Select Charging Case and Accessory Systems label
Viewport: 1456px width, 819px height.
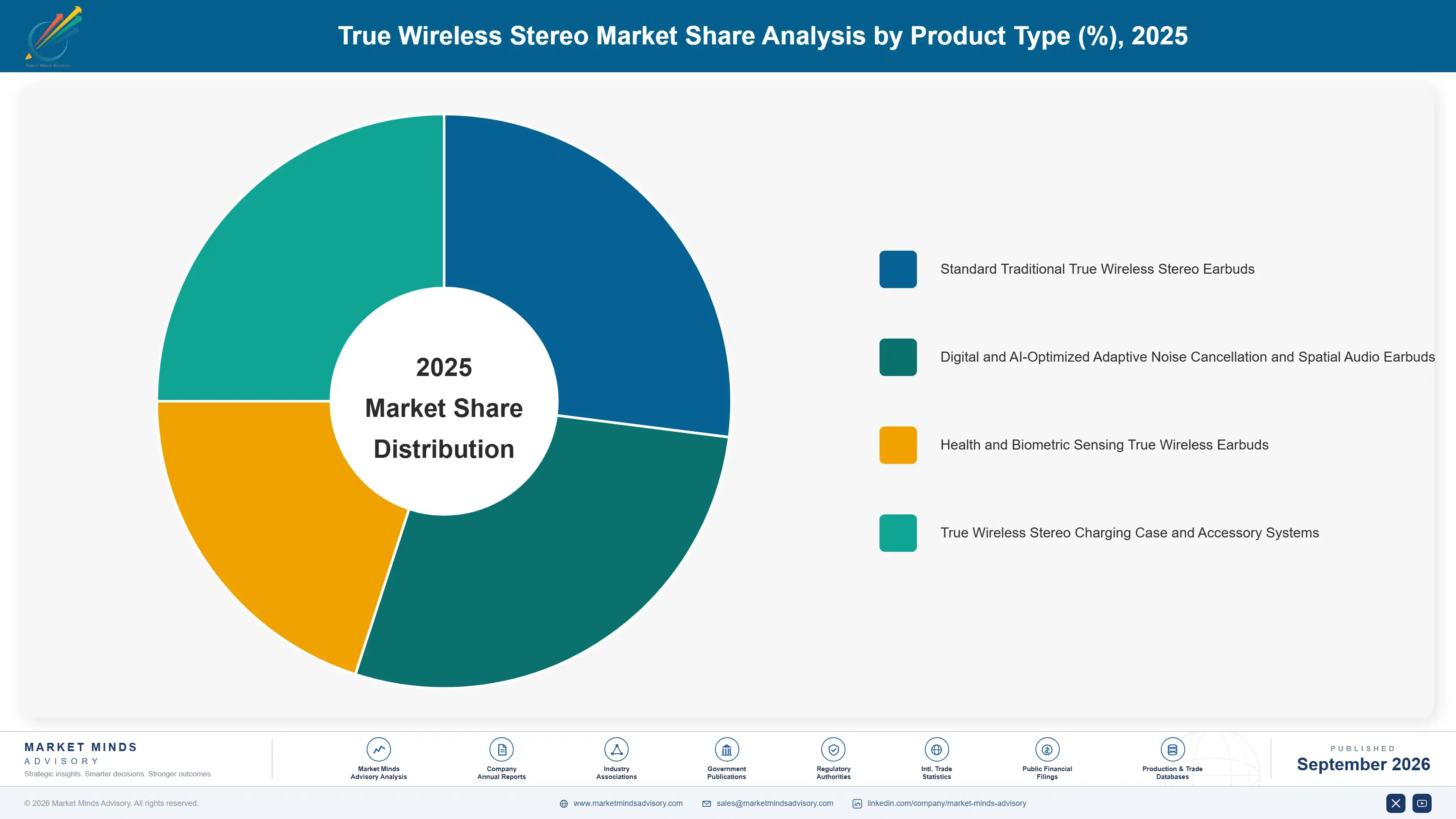1129,533
